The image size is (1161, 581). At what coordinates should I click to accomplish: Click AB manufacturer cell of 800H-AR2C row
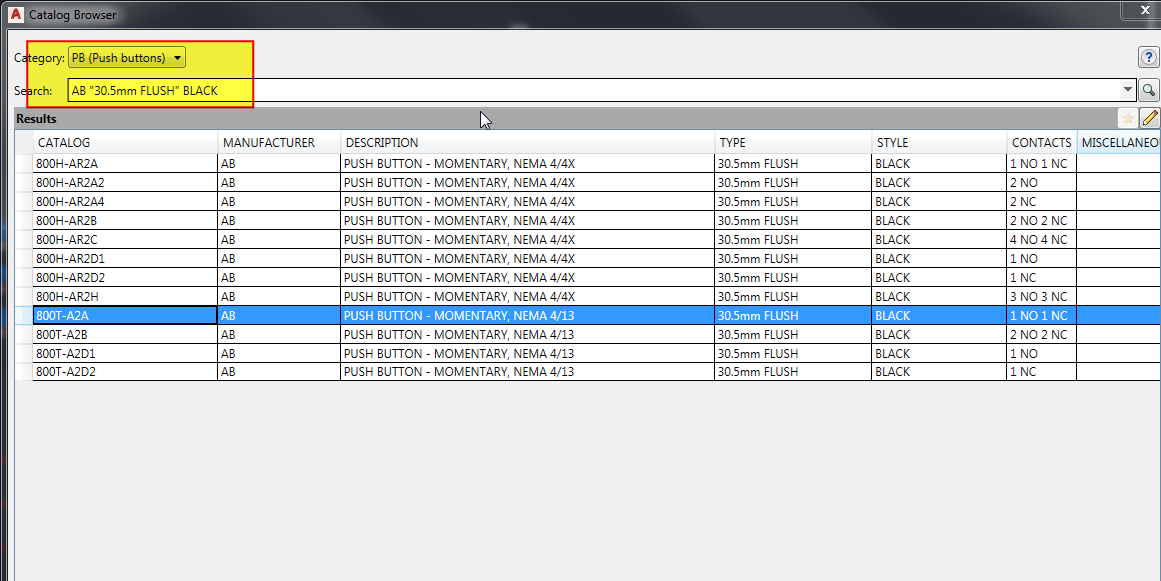pos(279,240)
